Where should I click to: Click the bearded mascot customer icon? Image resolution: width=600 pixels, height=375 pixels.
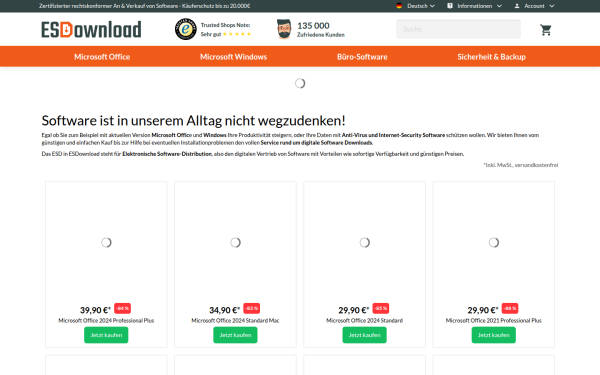284,29
